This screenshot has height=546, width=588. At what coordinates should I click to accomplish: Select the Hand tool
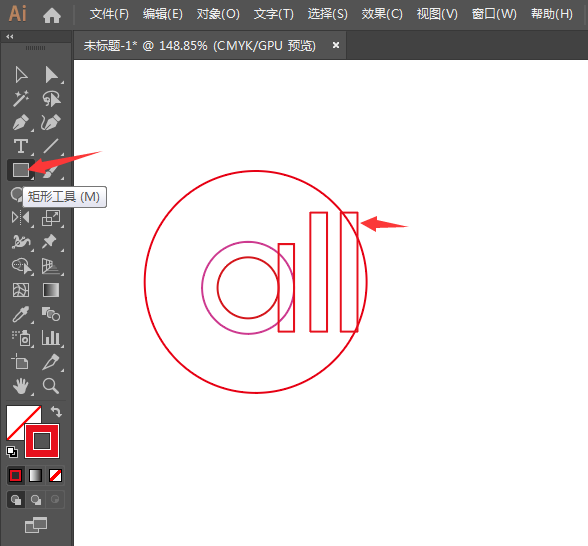pos(21,386)
